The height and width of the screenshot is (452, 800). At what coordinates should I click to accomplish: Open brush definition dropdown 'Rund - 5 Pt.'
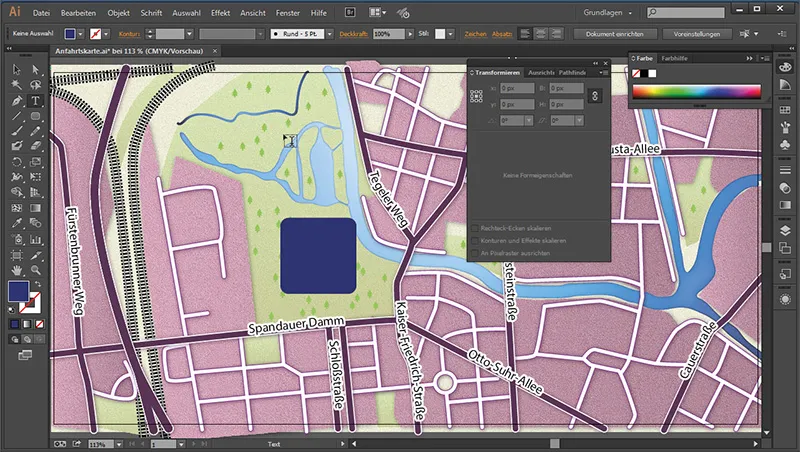[x=330, y=34]
